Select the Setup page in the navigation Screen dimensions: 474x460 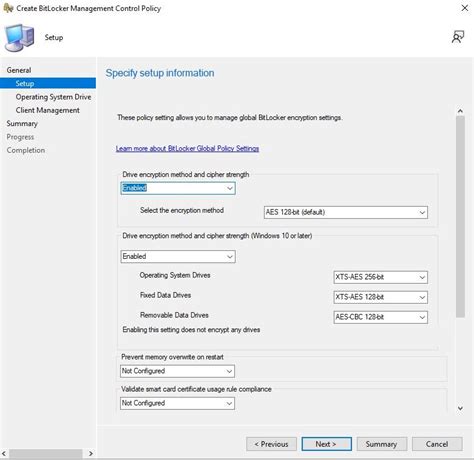point(48,83)
